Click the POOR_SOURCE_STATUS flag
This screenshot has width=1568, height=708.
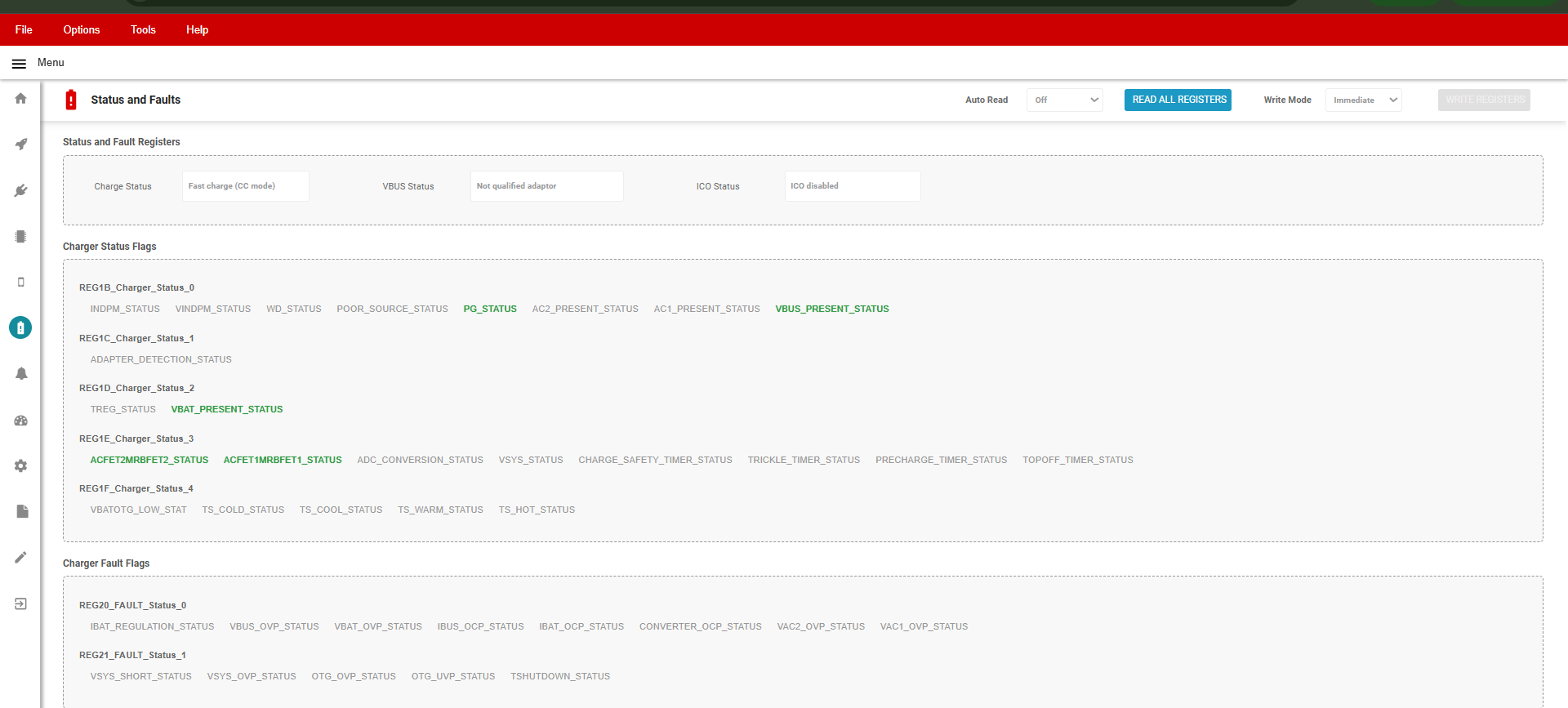(x=392, y=309)
